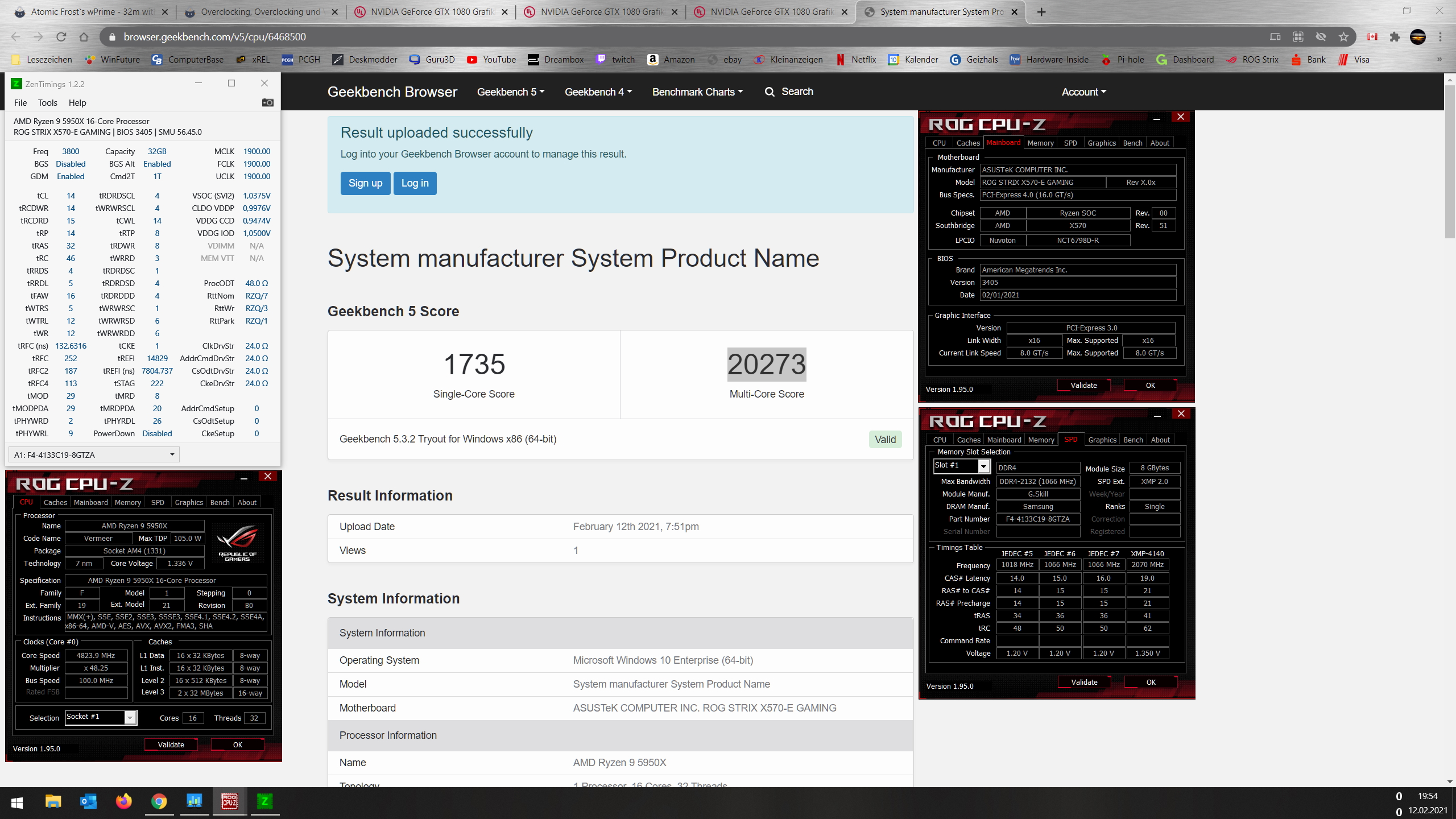
Task: Open a new browser tab
Action: [x=1041, y=12]
